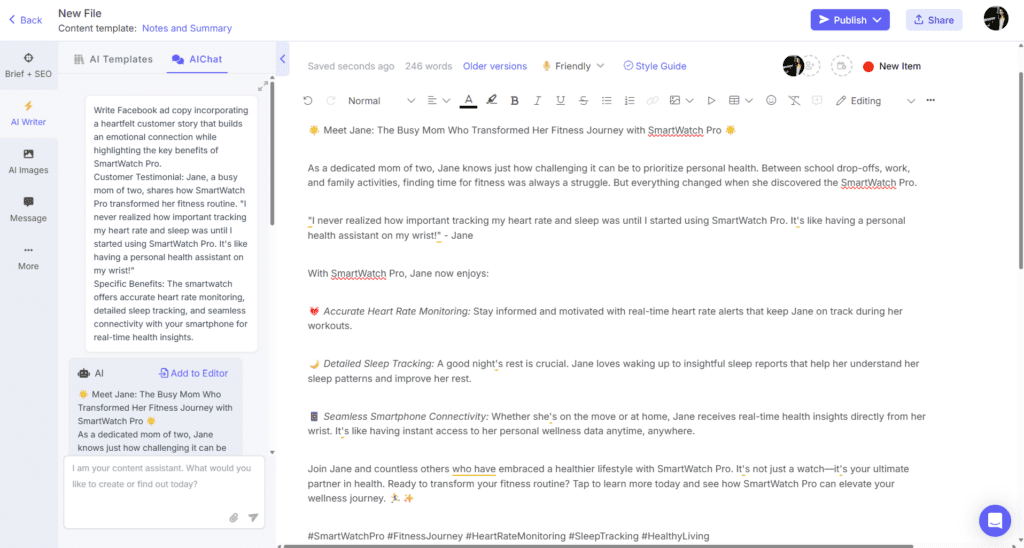Toggle bulleted list
The height and width of the screenshot is (548, 1024).
coord(607,101)
